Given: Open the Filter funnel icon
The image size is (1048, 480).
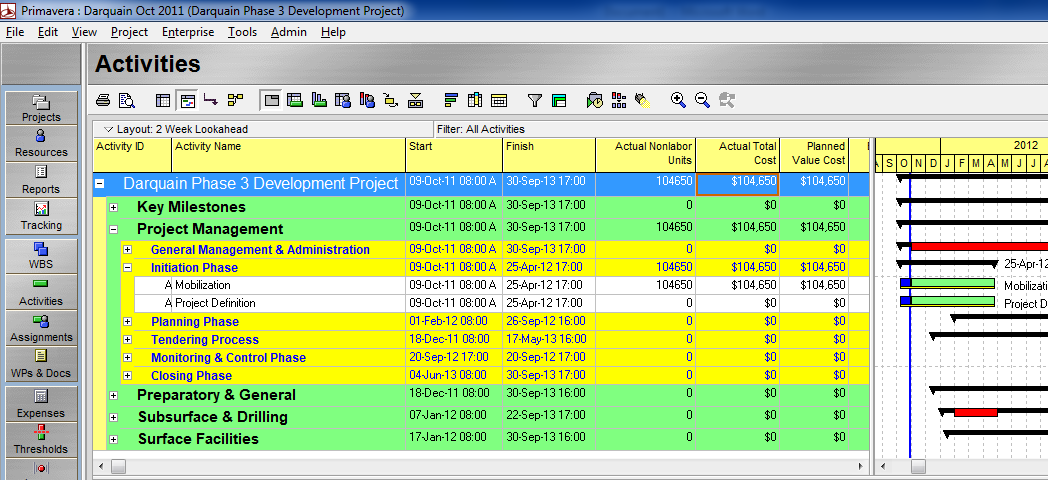Looking at the screenshot, I should click(535, 100).
